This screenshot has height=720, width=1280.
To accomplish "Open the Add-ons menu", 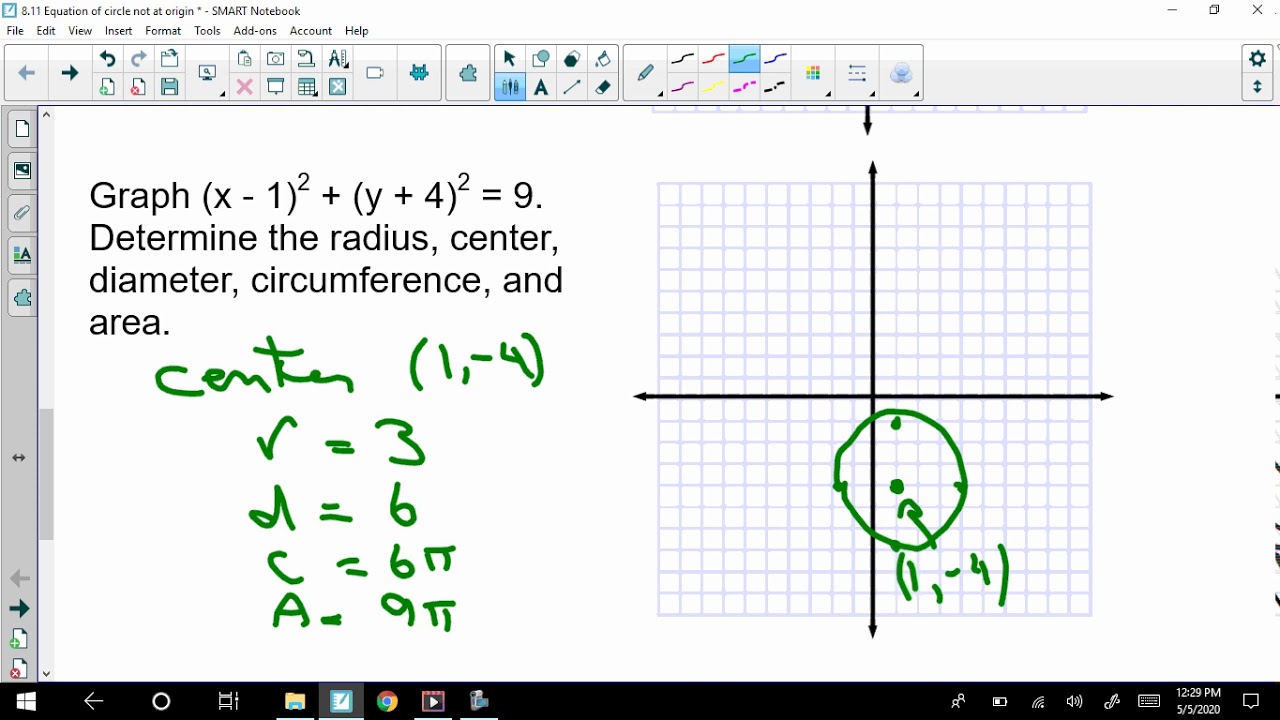I will tap(255, 31).
